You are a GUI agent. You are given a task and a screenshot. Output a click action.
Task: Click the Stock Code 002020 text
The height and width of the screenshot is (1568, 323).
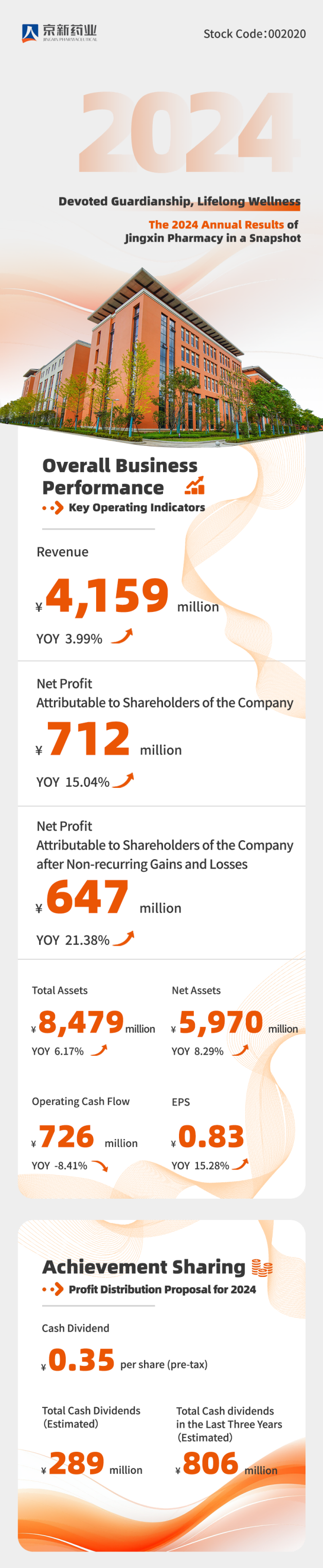pos(254,34)
